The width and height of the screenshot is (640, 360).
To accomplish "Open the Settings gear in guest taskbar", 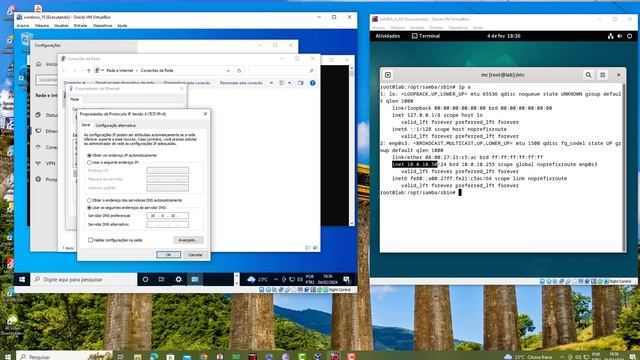I will point(178,279).
